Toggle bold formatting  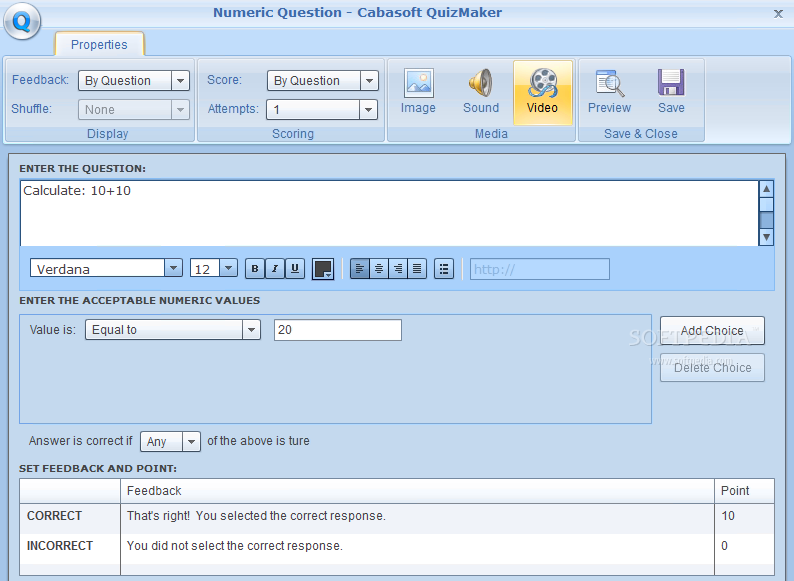point(255,268)
